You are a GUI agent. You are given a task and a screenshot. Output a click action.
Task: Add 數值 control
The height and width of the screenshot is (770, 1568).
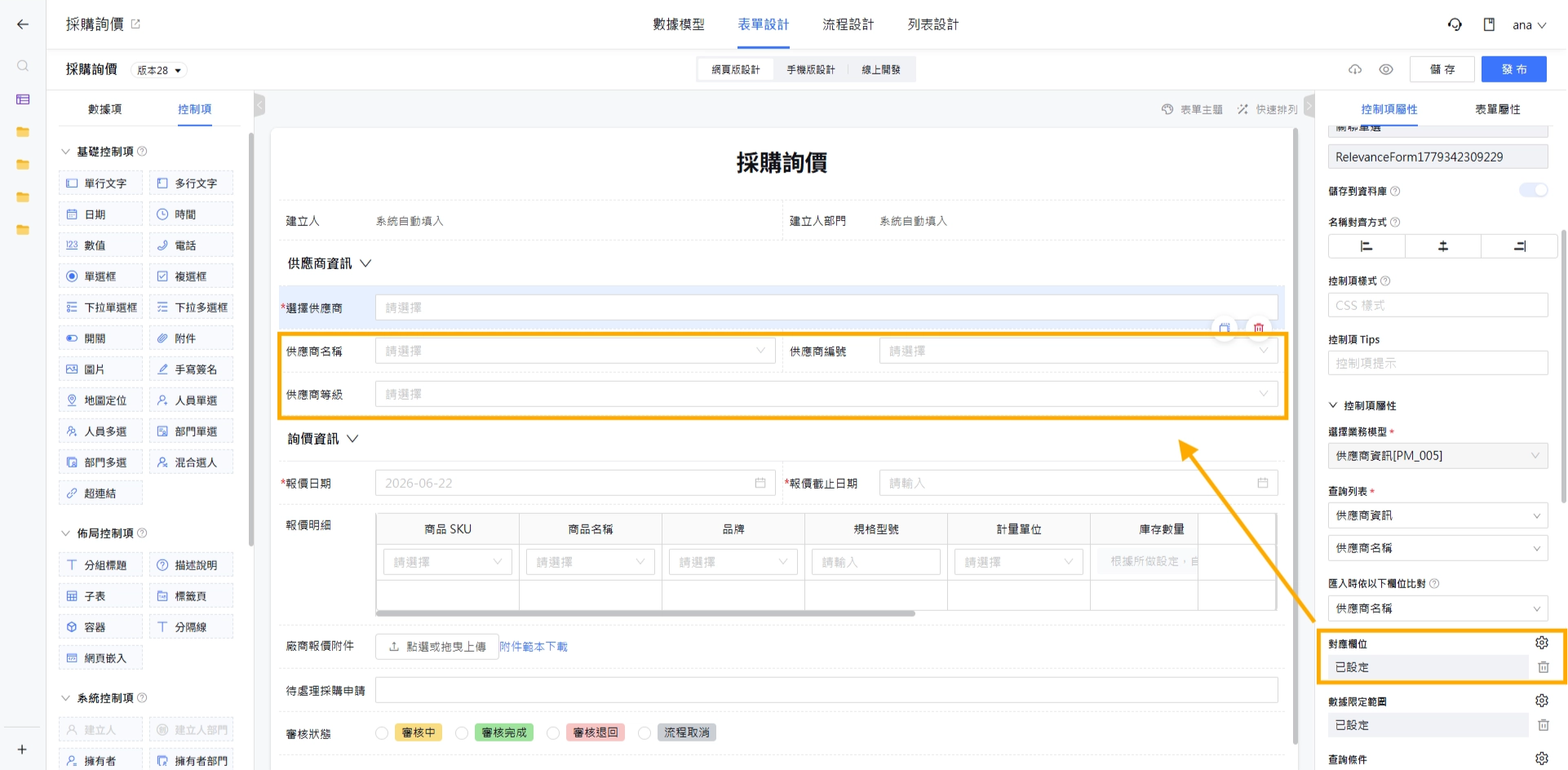click(100, 246)
